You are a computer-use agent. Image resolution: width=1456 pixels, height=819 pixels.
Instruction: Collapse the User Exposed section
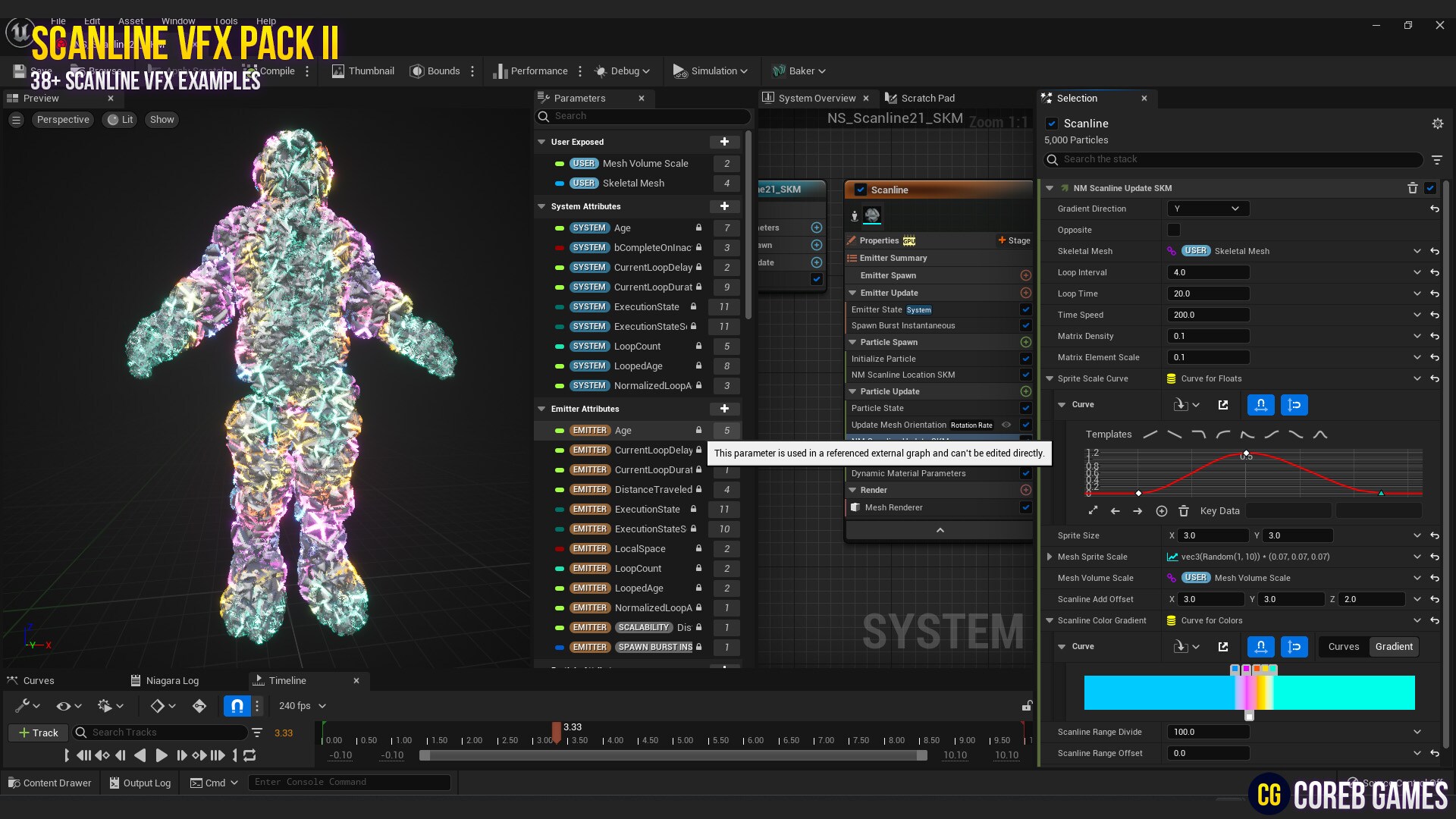click(x=541, y=142)
